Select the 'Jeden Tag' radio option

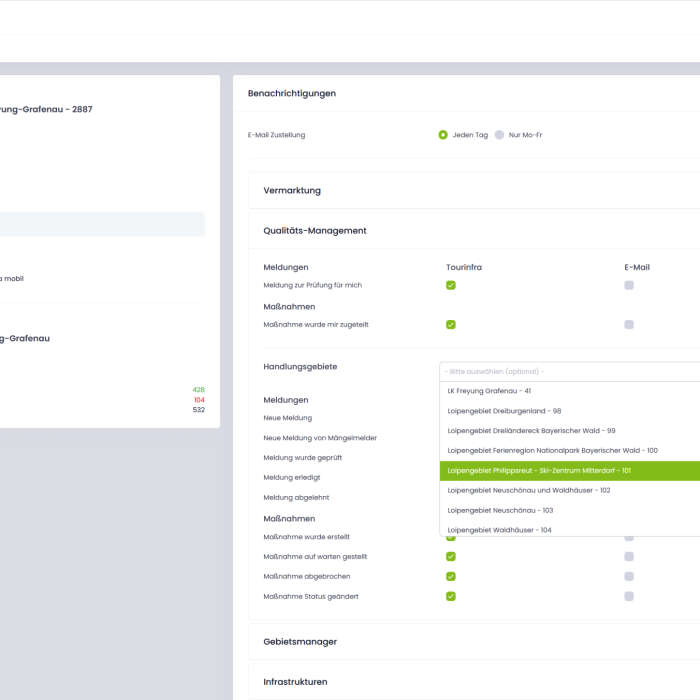(443, 135)
